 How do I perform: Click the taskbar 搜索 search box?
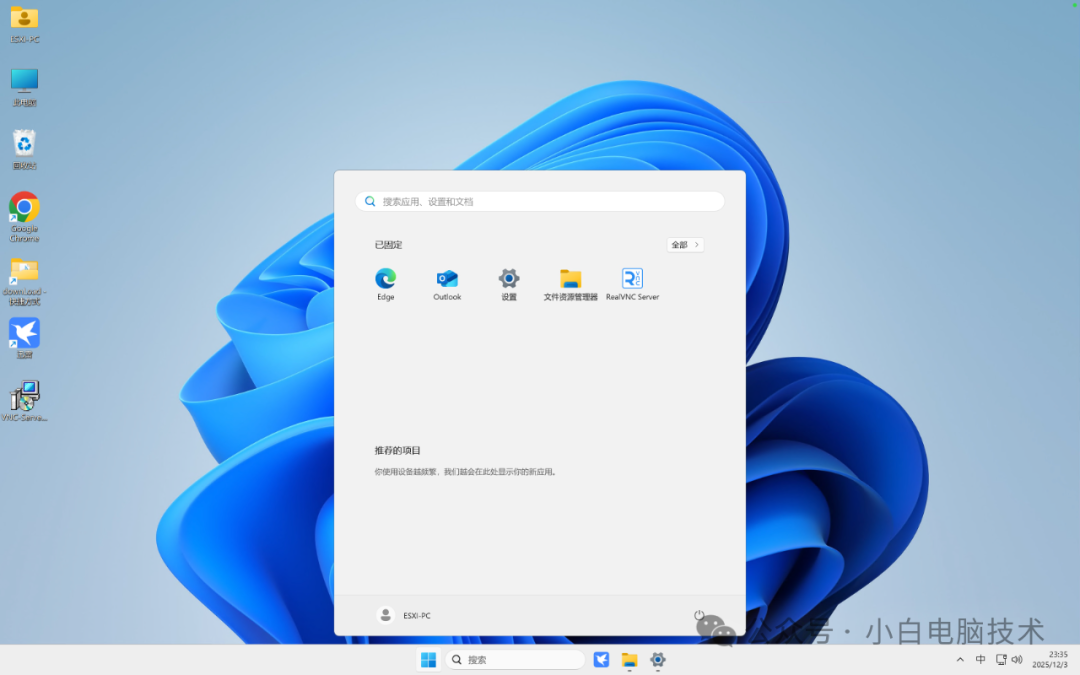click(515, 660)
